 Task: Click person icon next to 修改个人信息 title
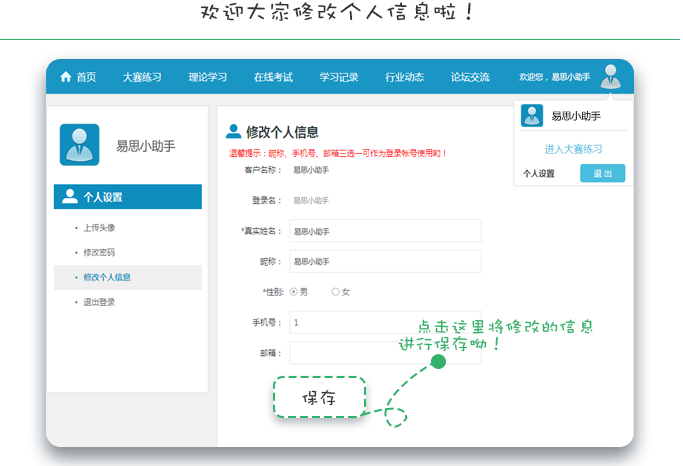(233, 131)
